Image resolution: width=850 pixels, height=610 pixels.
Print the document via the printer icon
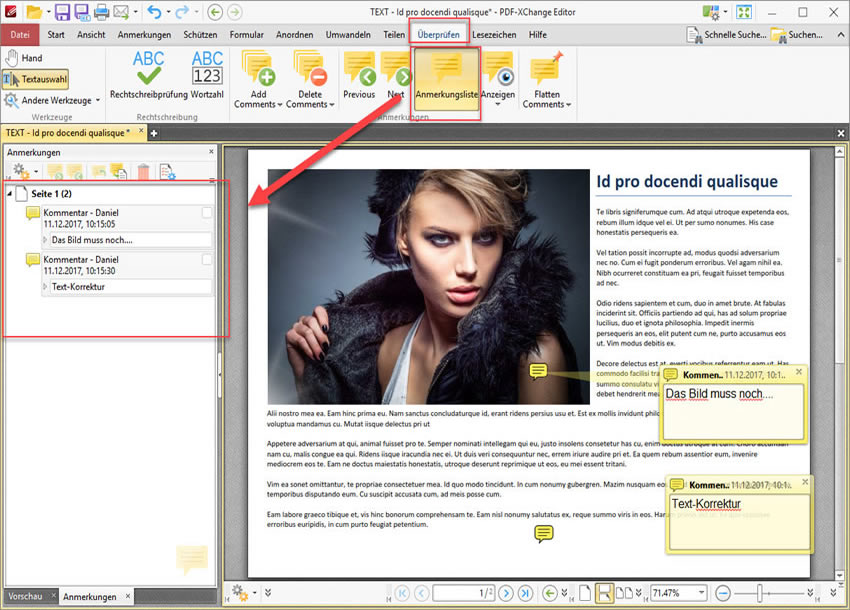point(102,12)
